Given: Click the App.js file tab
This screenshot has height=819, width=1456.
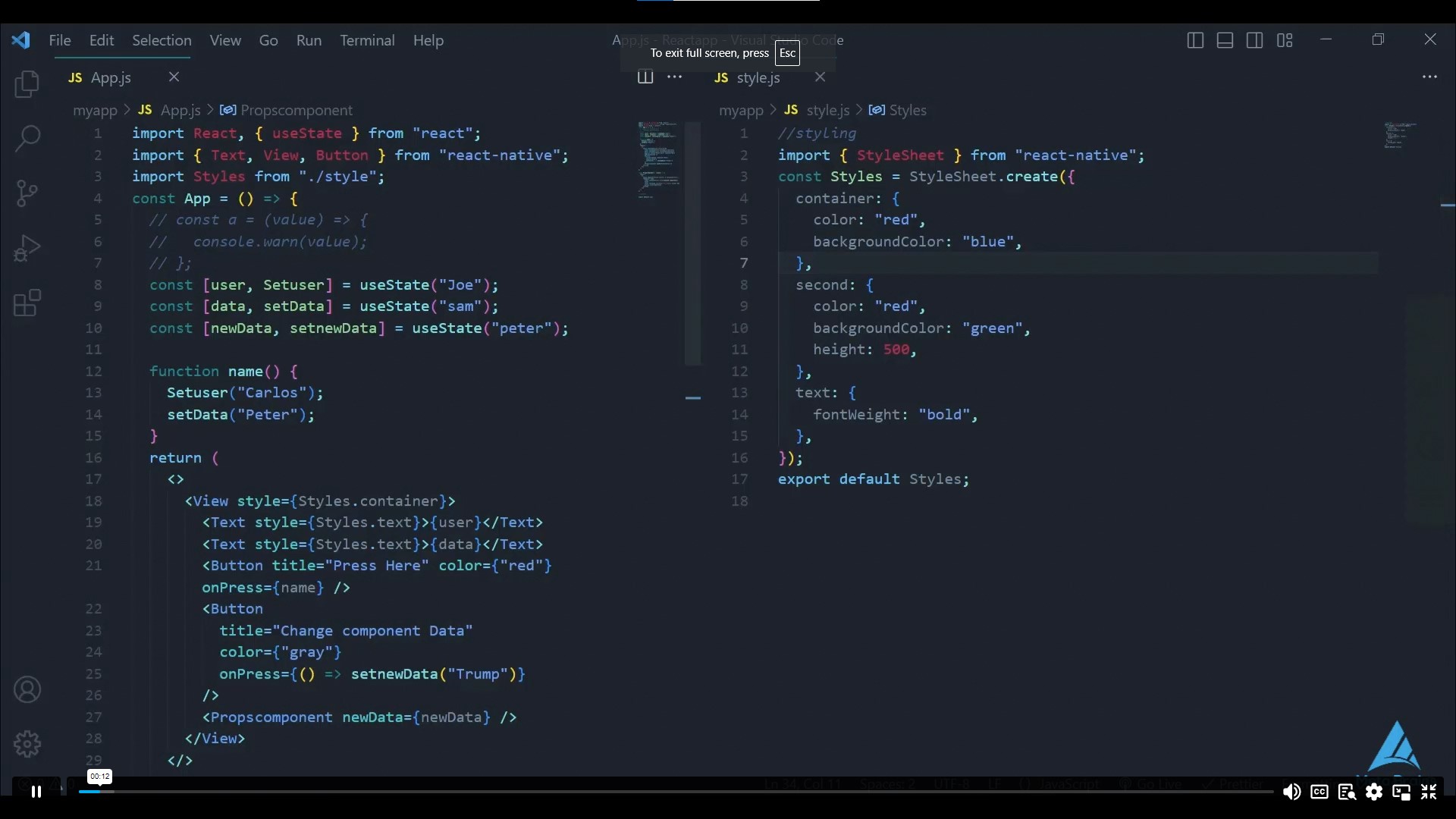Looking at the screenshot, I should coord(110,77).
